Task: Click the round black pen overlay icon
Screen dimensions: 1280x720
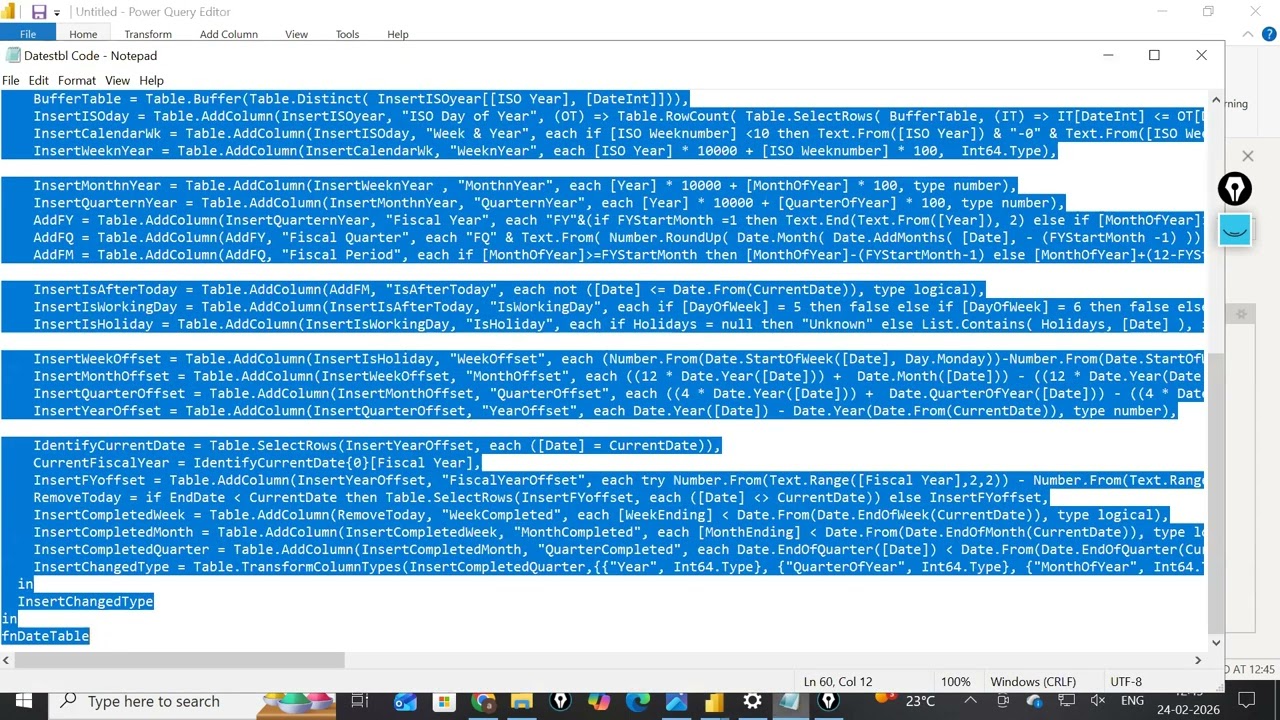Action: click(x=1235, y=189)
